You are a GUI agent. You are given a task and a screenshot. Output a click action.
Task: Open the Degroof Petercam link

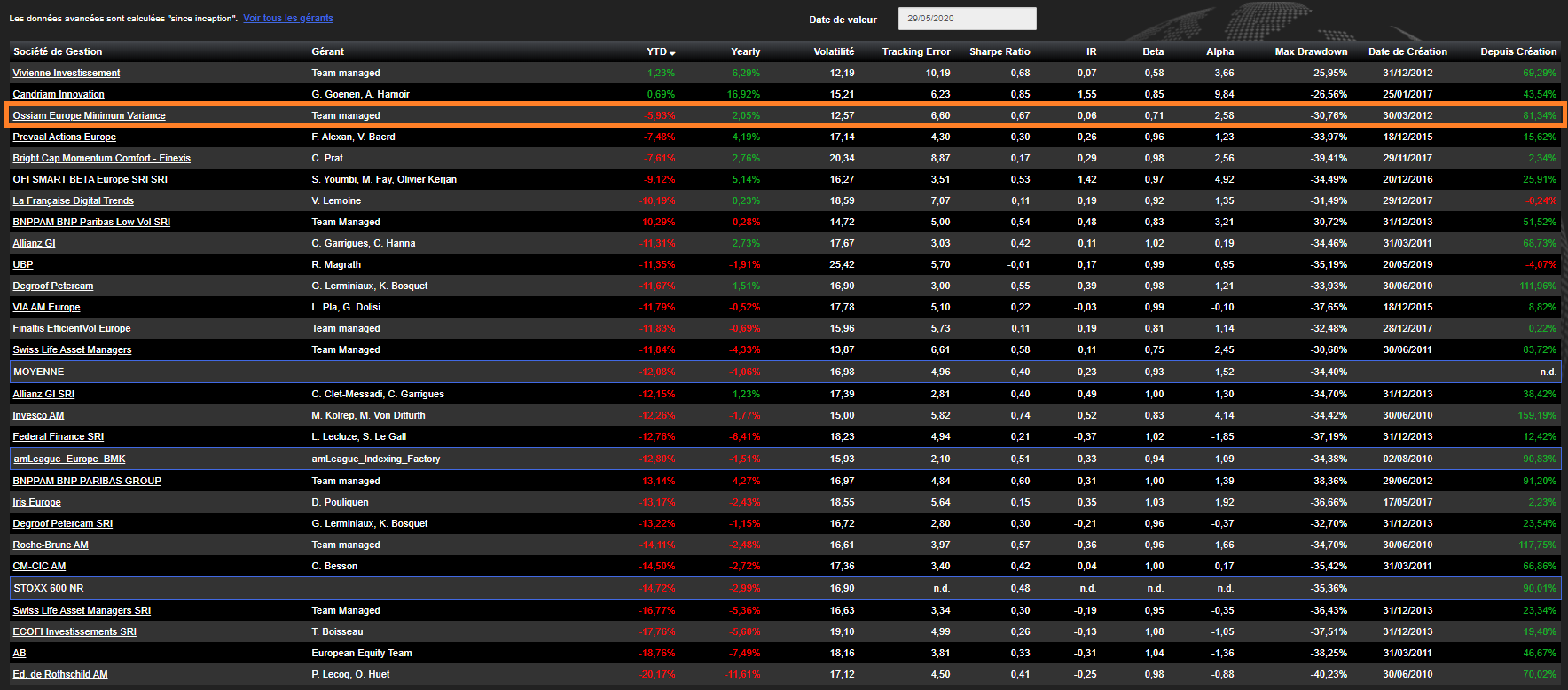click(x=52, y=286)
